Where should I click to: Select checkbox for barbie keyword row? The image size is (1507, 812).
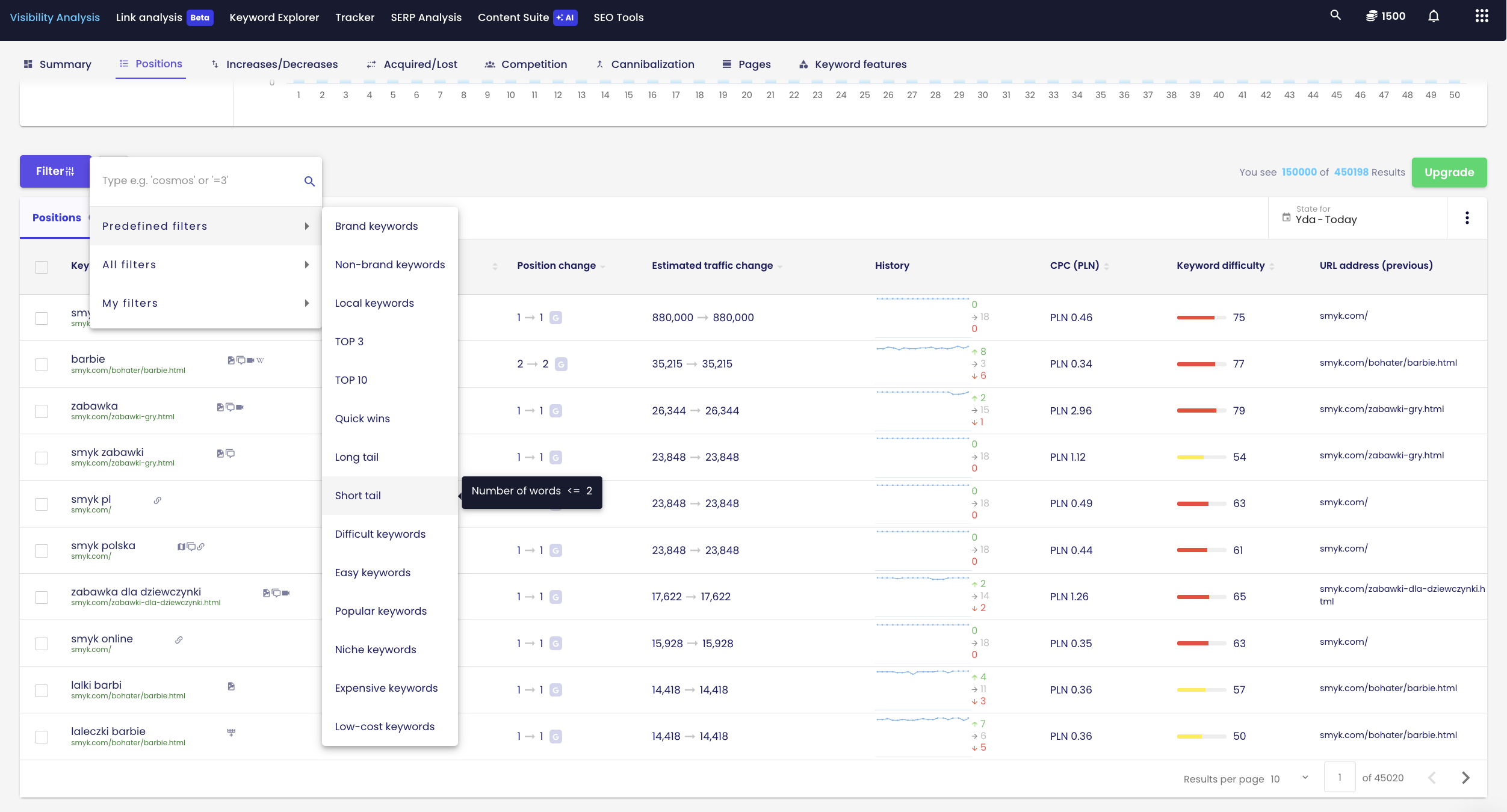[x=42, y=364]
